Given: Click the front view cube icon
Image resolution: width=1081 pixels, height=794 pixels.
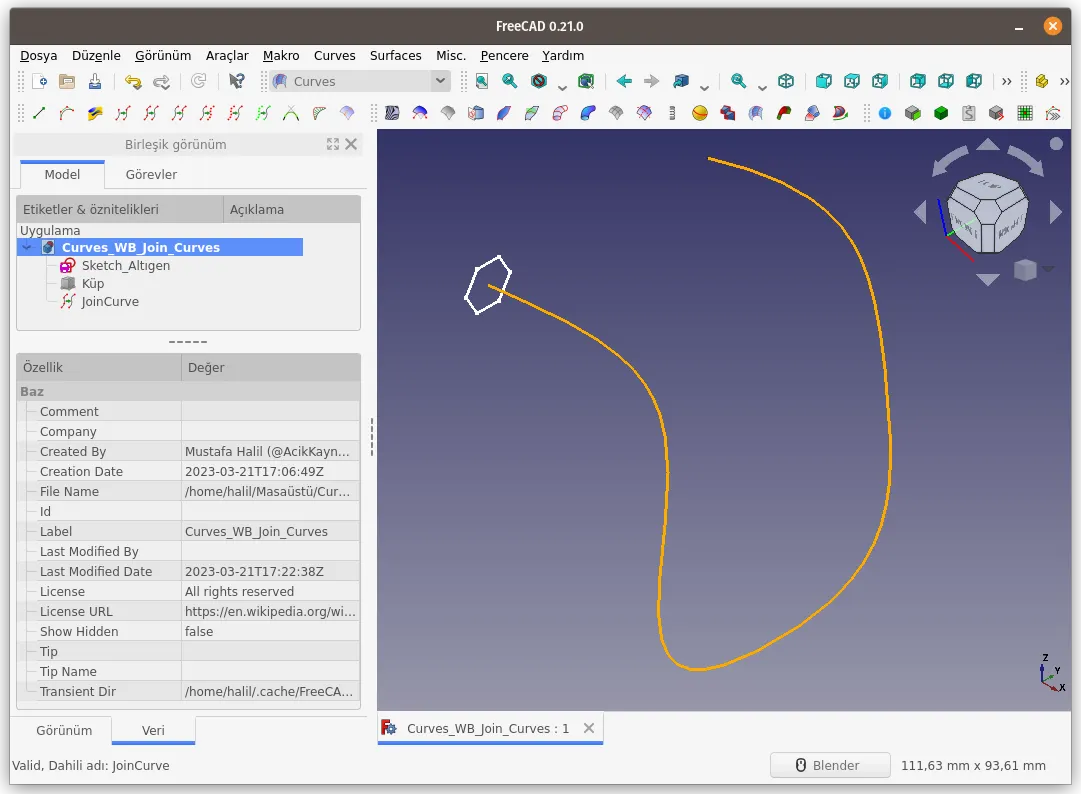Looking at the screenshot, I should click(x=823, y=81).
